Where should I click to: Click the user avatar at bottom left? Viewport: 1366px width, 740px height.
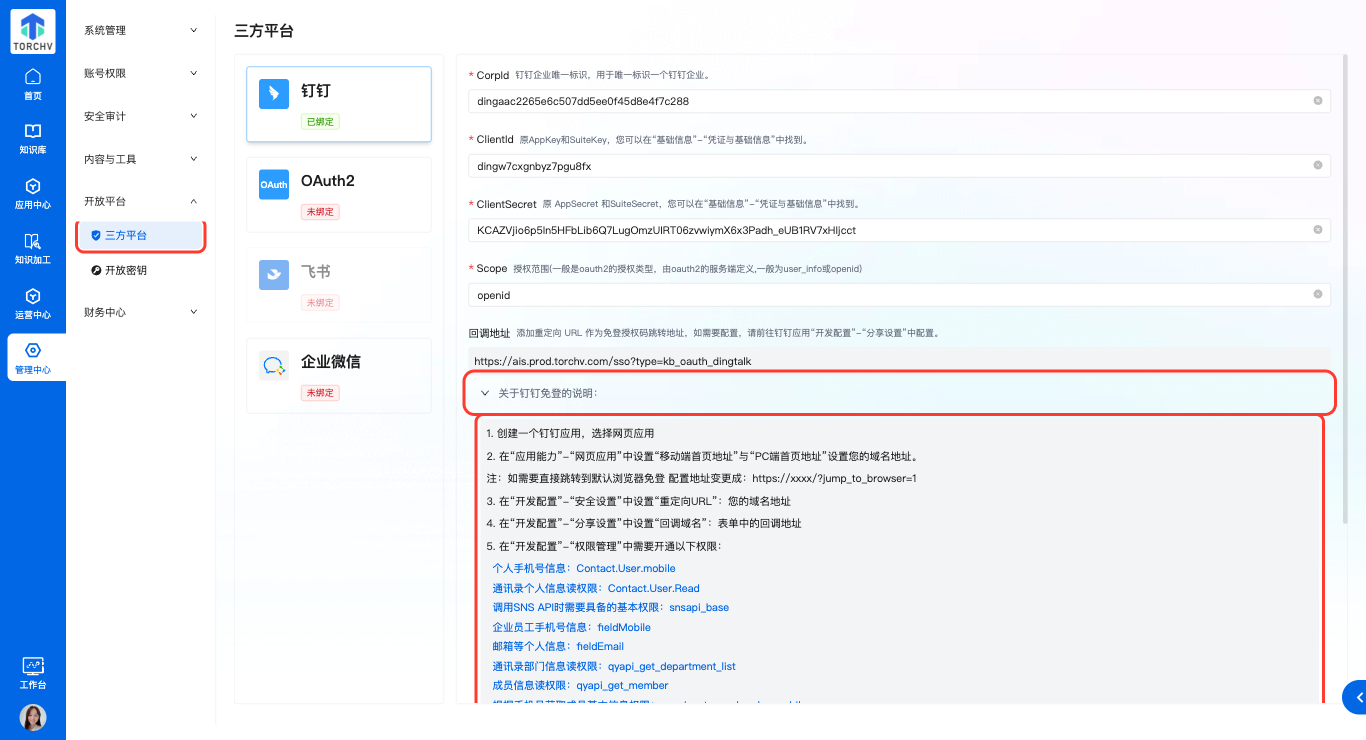click(x=33, y=717)
